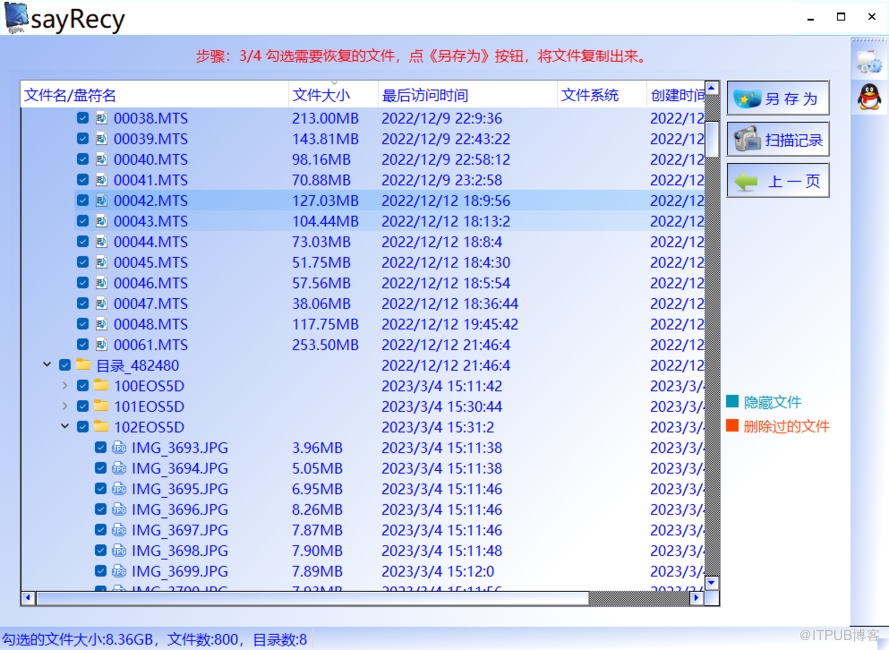This screenshot has width=889, height=650.
Task: Click the horizontal scrollbar thumb
Action: [x=312, y=597]
